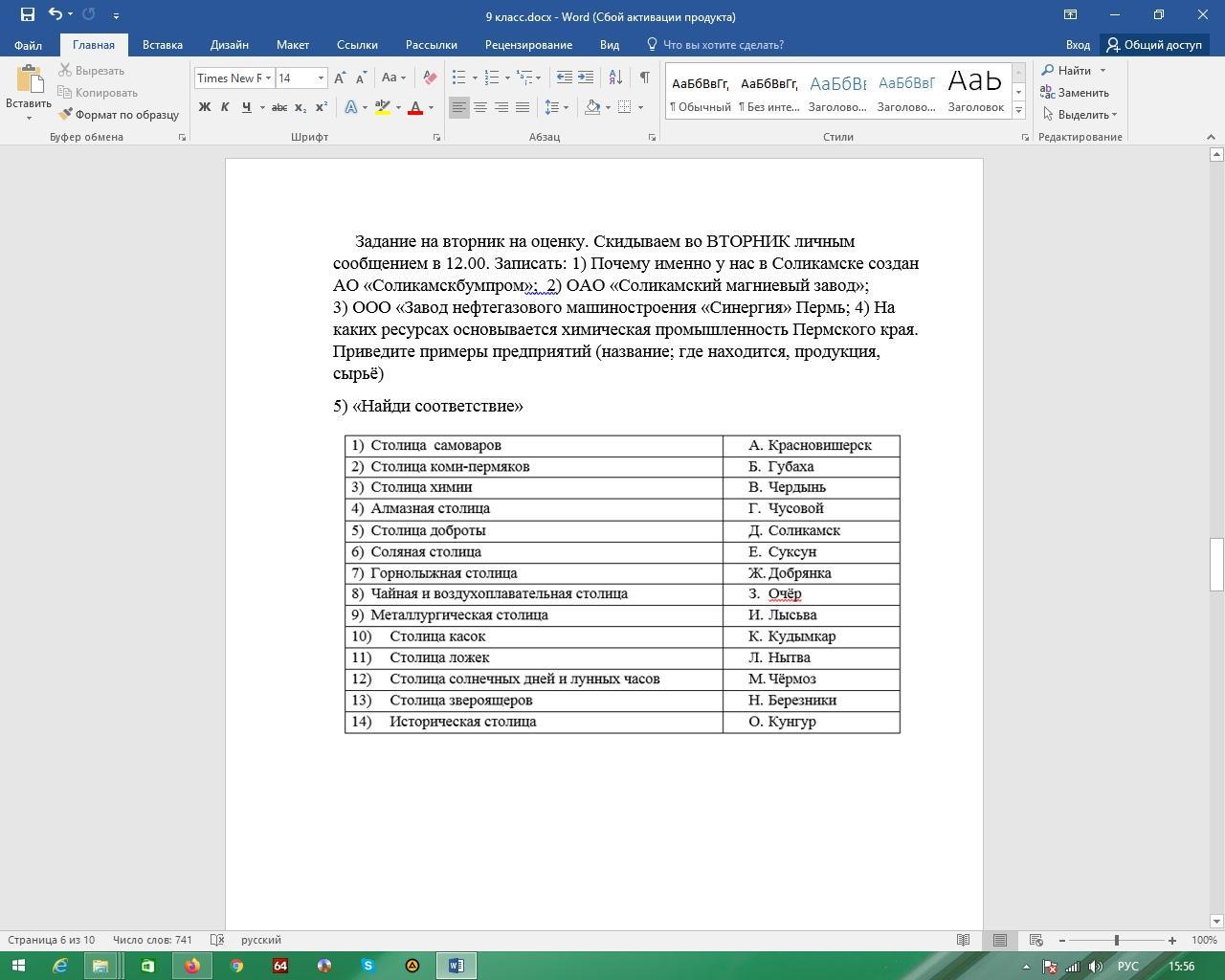Toggle show paragraph marks (¶)

[645, 78]
